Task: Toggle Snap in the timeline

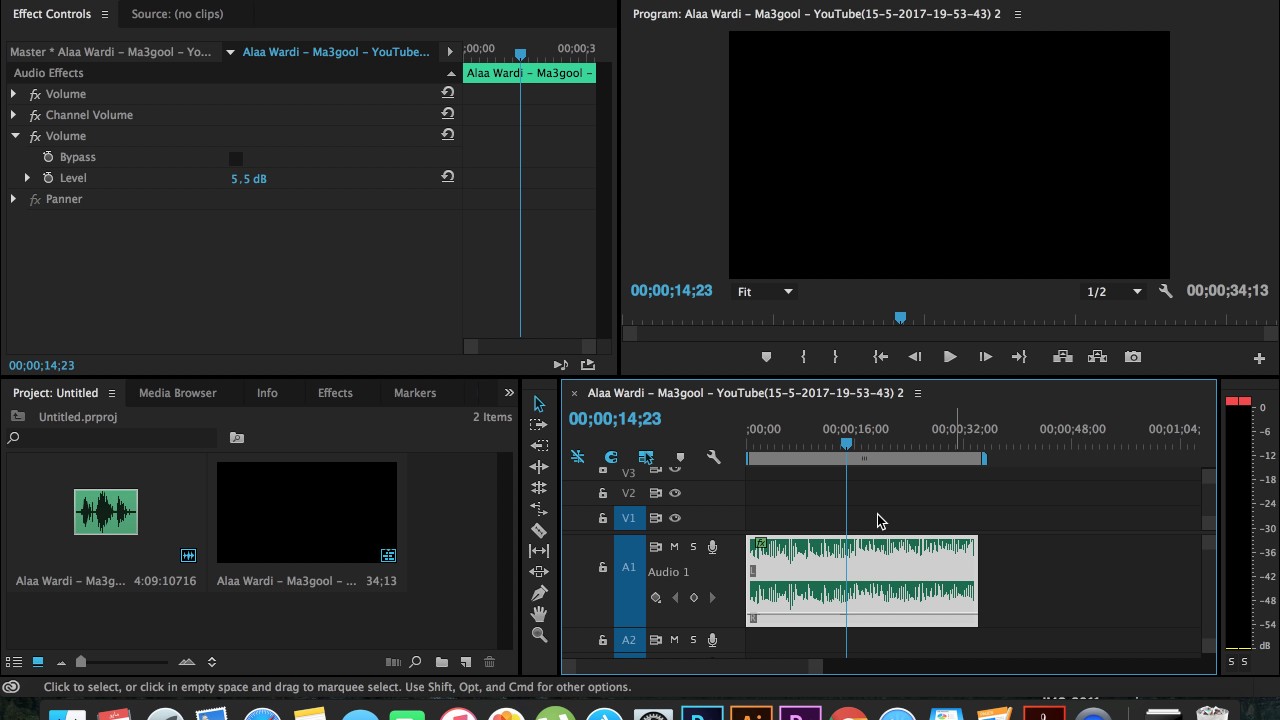Action: (x=611, y=457)
